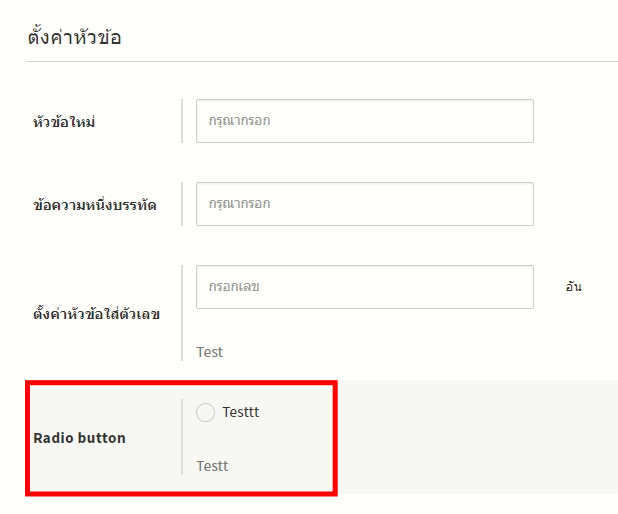This screenshot has height=514, width=618.
Task: Click the Test helper text under number field
Action: click(210, 352)
